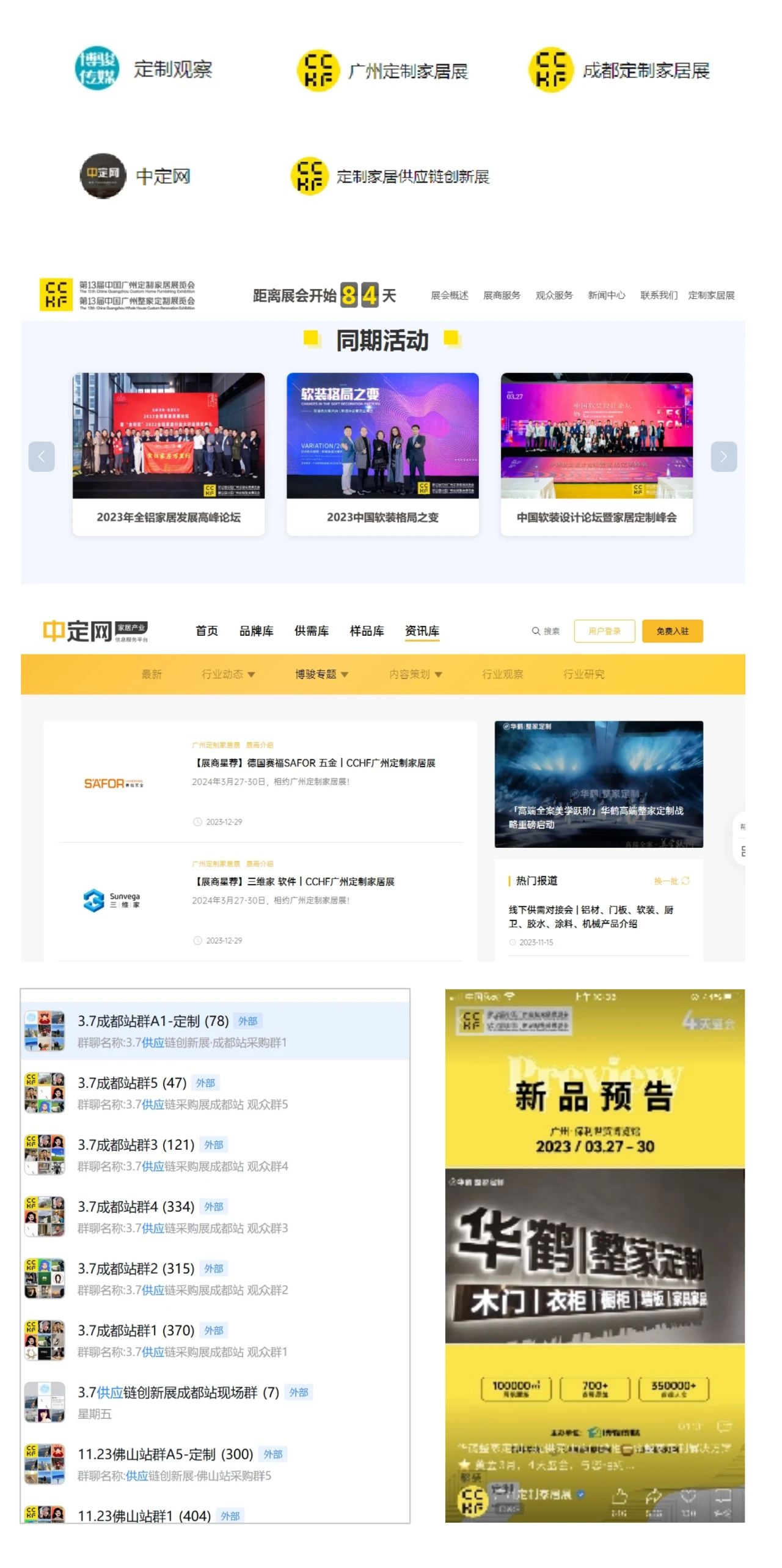Click the 免费入驻 button

[x=673, y=631]
